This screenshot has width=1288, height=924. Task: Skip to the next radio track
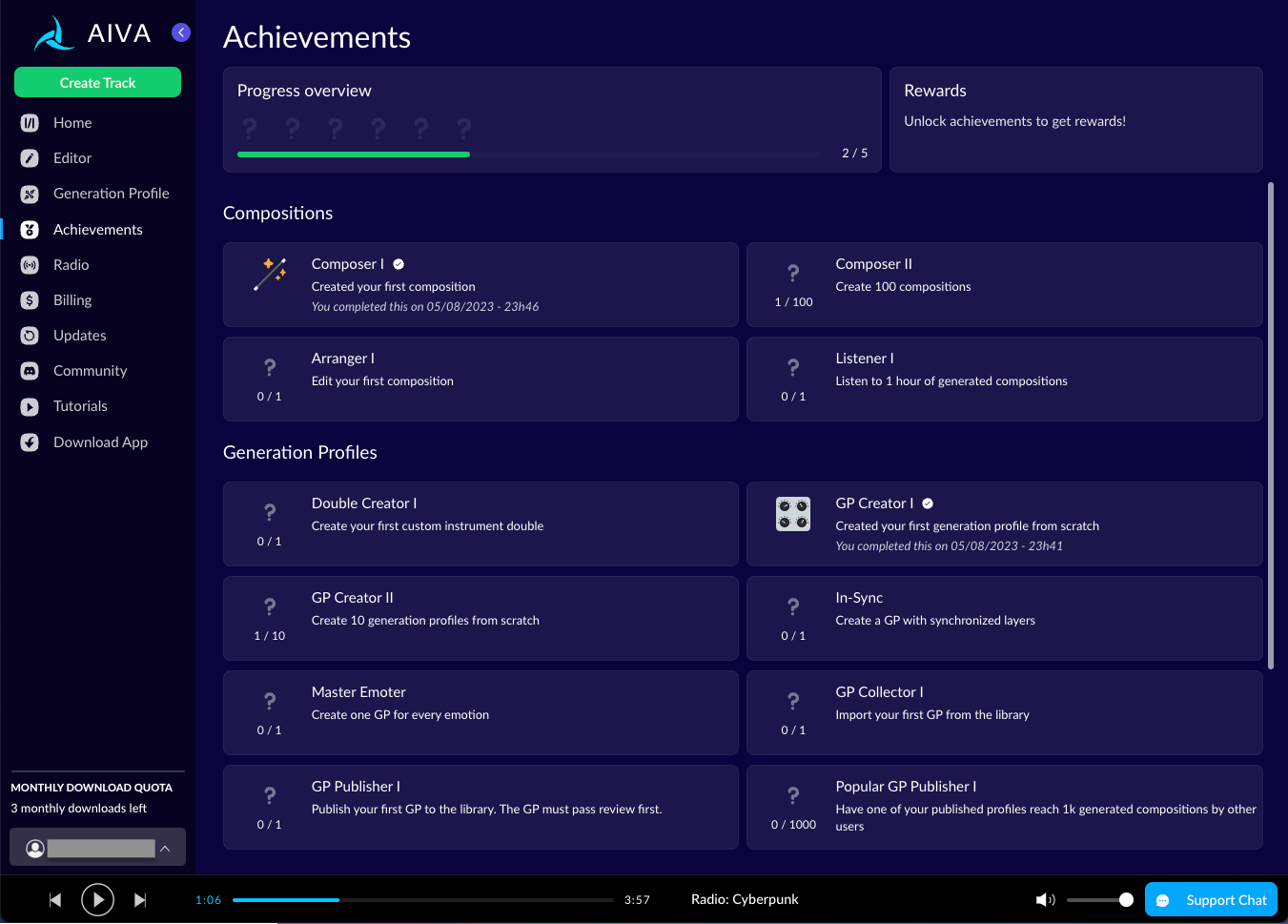pos(140,899)
